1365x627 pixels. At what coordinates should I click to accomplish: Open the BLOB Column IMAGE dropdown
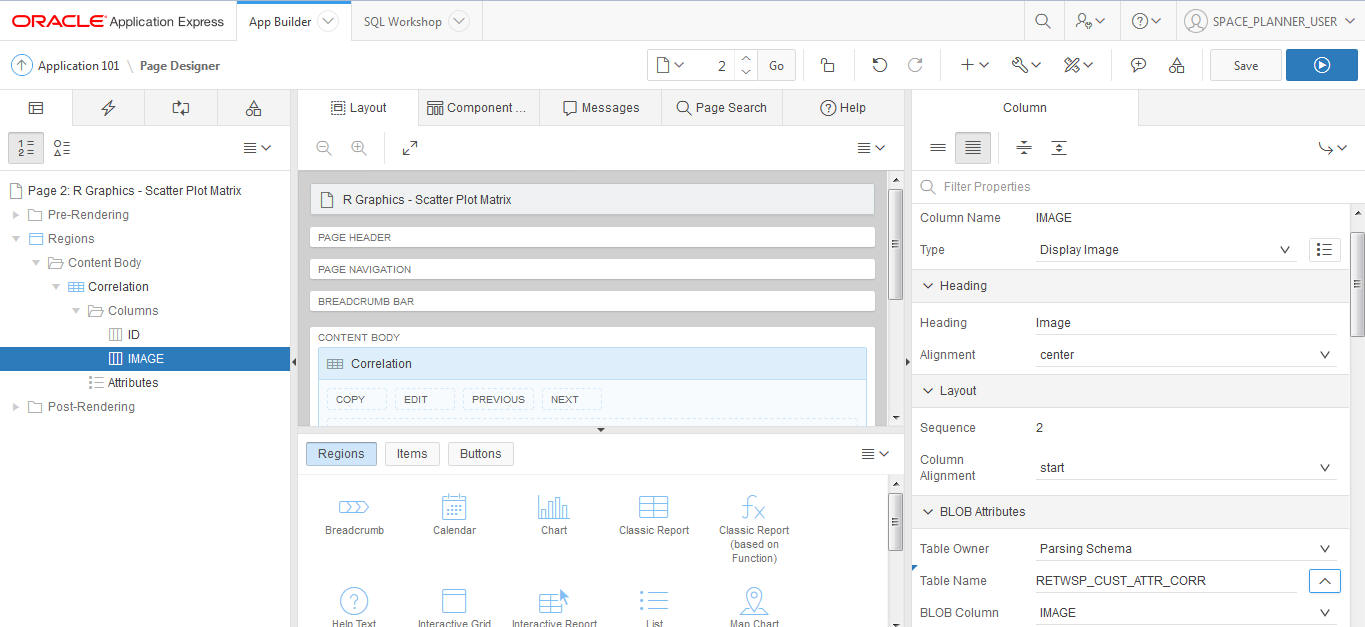click(1186, 613)
